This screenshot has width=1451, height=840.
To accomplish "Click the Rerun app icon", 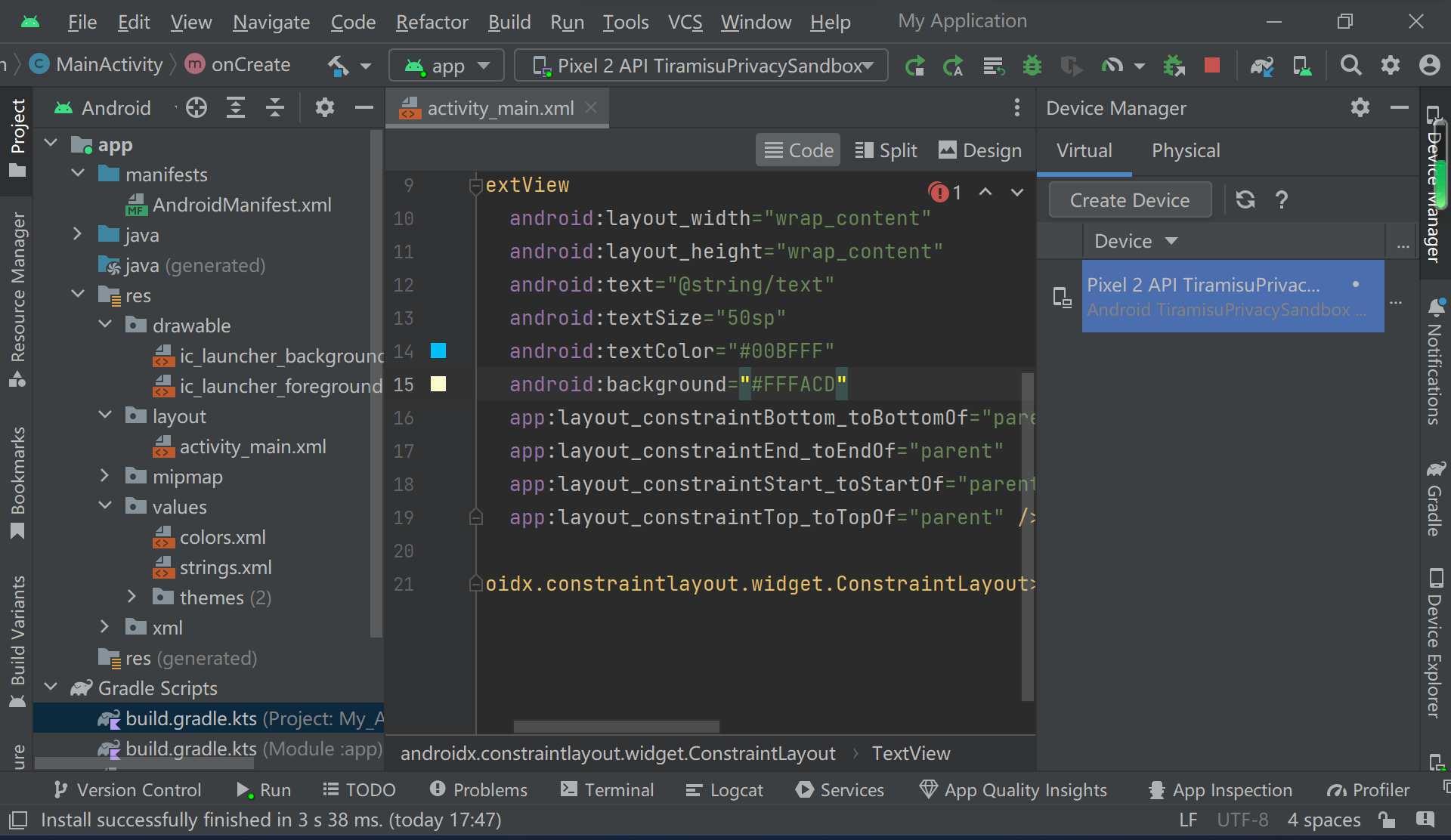I will (x=914, y=66).
